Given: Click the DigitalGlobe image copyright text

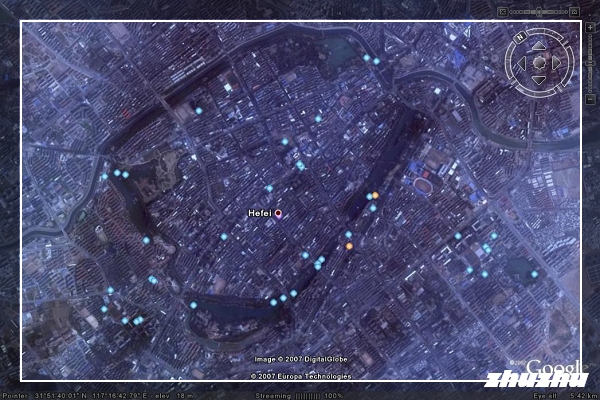Looking at the screenshot, I should (x=300, y=359).
